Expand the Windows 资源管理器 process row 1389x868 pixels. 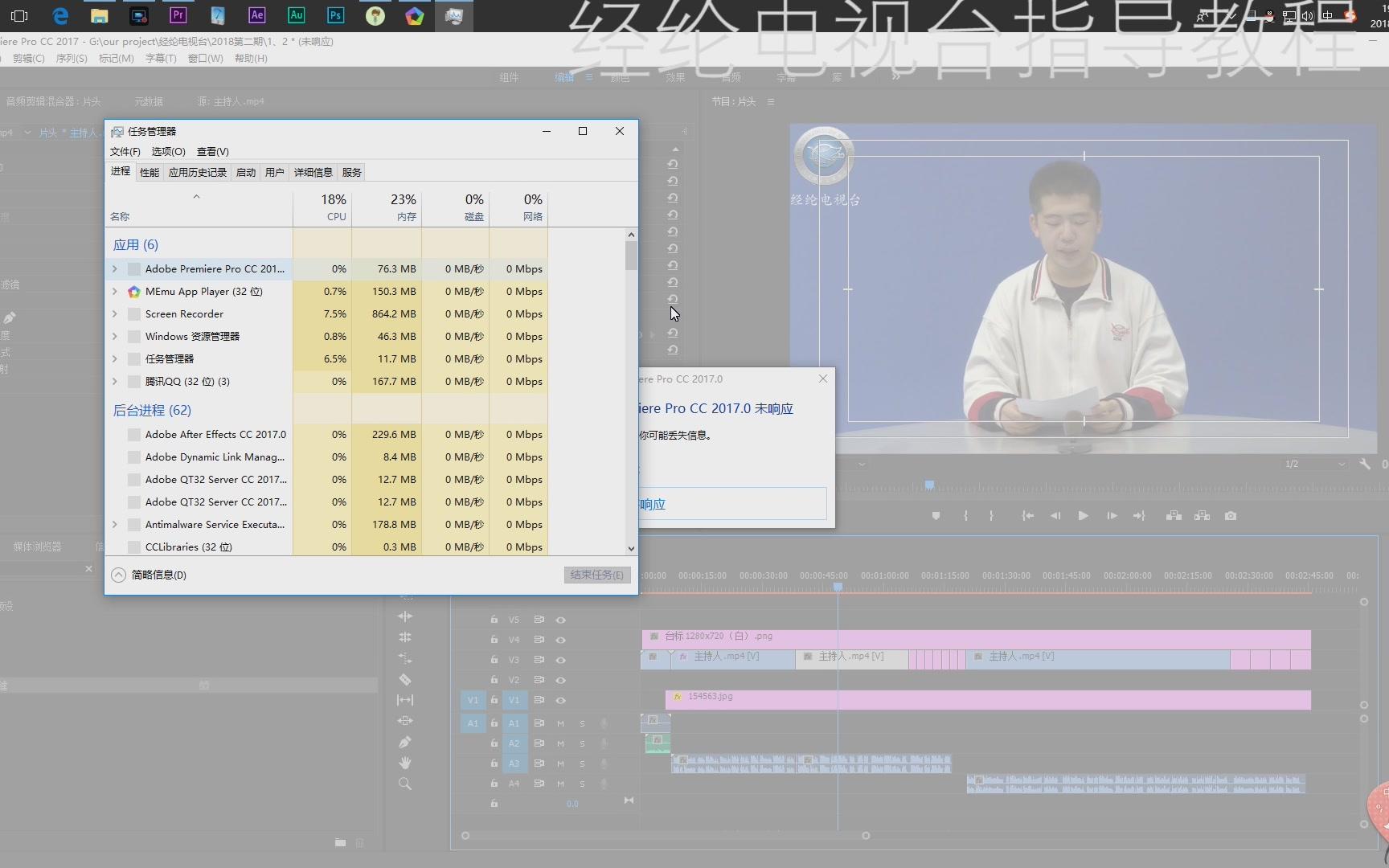[115, 336]
